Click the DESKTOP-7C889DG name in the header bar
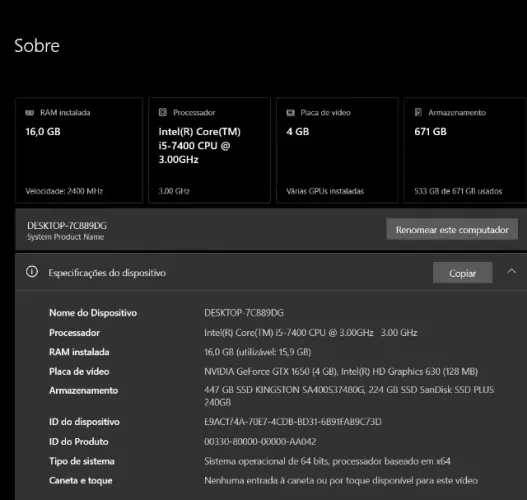The width and height of the screenshot is (527, 500). 67,225
